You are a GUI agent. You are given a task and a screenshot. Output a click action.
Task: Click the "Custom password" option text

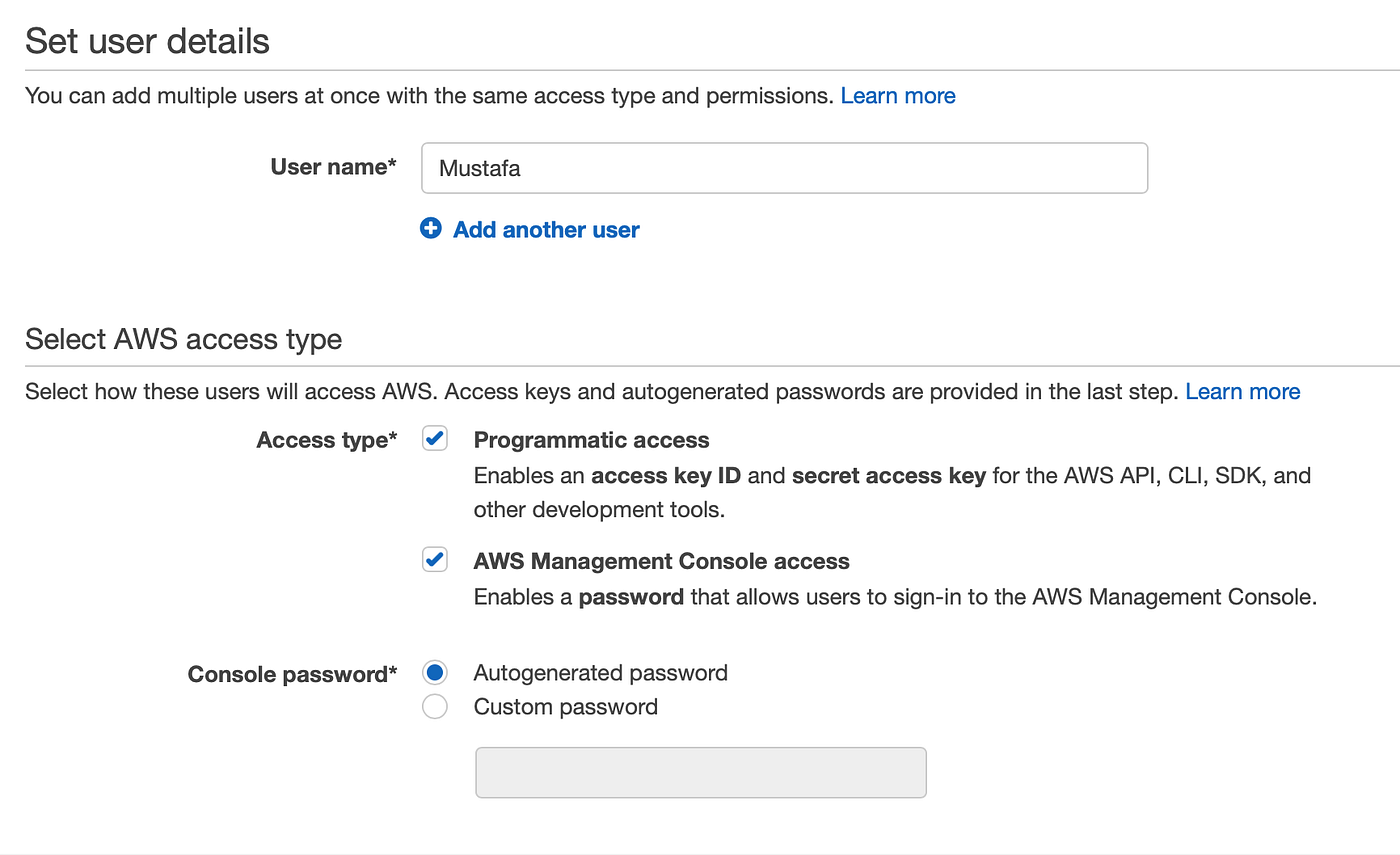pyautogui.click(x=565, y=707)
